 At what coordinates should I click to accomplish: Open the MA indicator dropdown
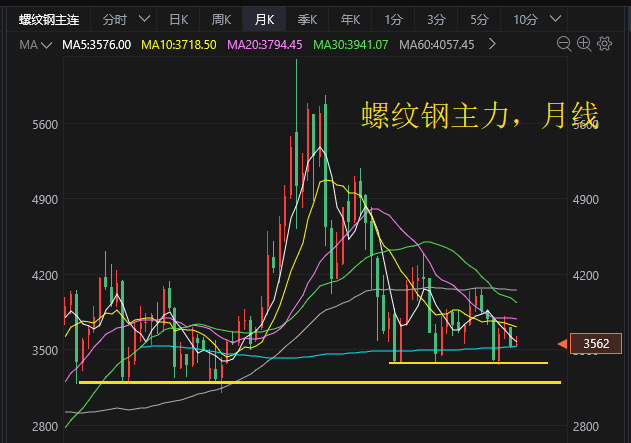tap(35, 45)
